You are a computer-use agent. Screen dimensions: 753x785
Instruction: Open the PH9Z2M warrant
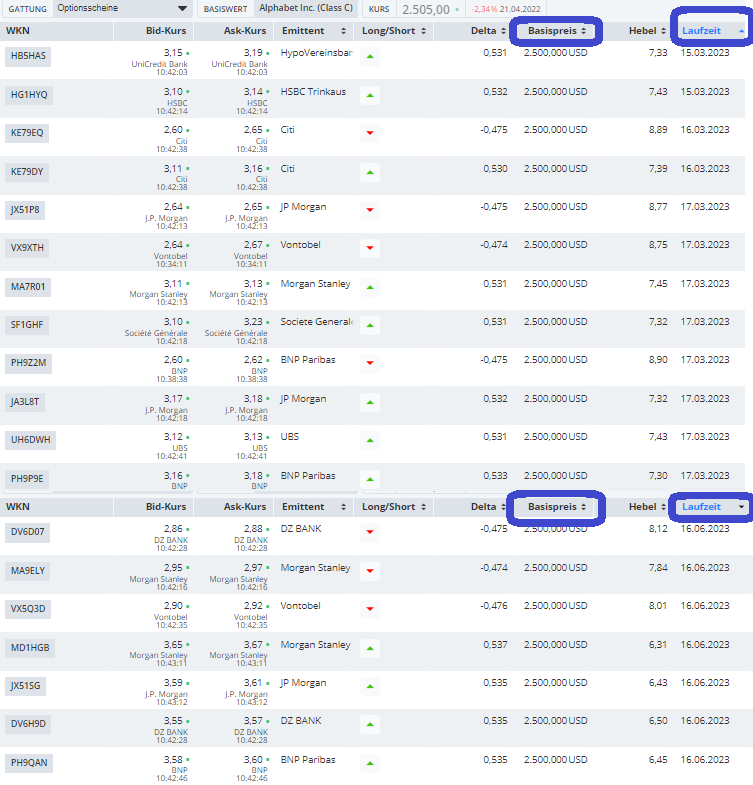point(29,363)
